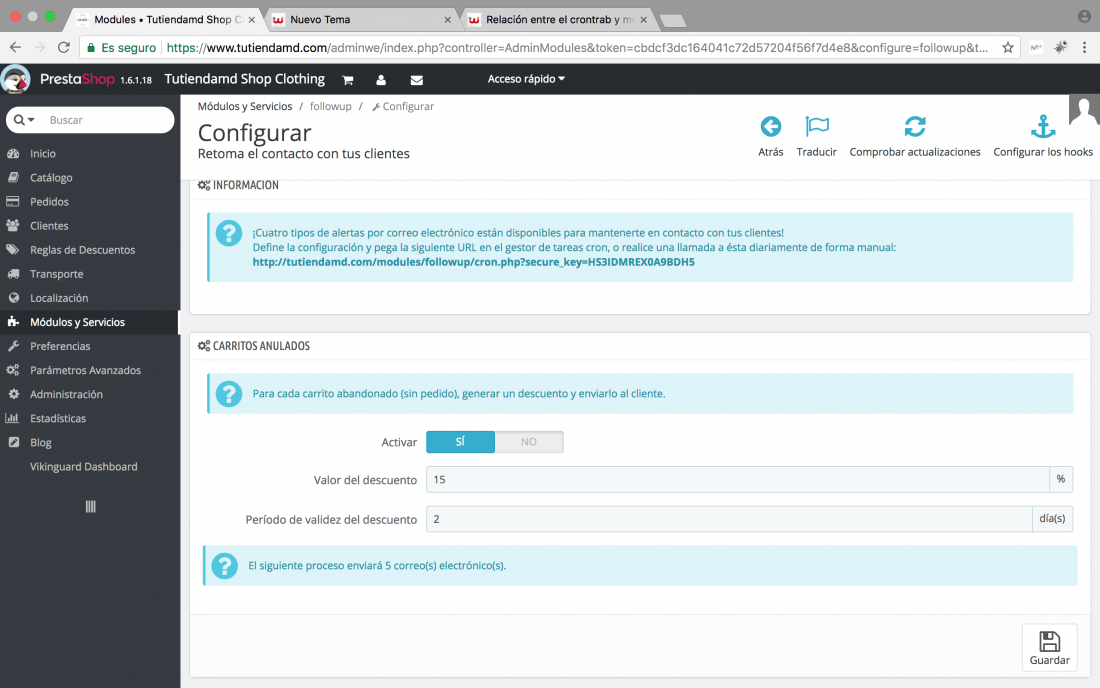Open the Chrome three-dot menu
Screen dimensions: 1100x688
pyautogui.click(x=1085, y=48)
